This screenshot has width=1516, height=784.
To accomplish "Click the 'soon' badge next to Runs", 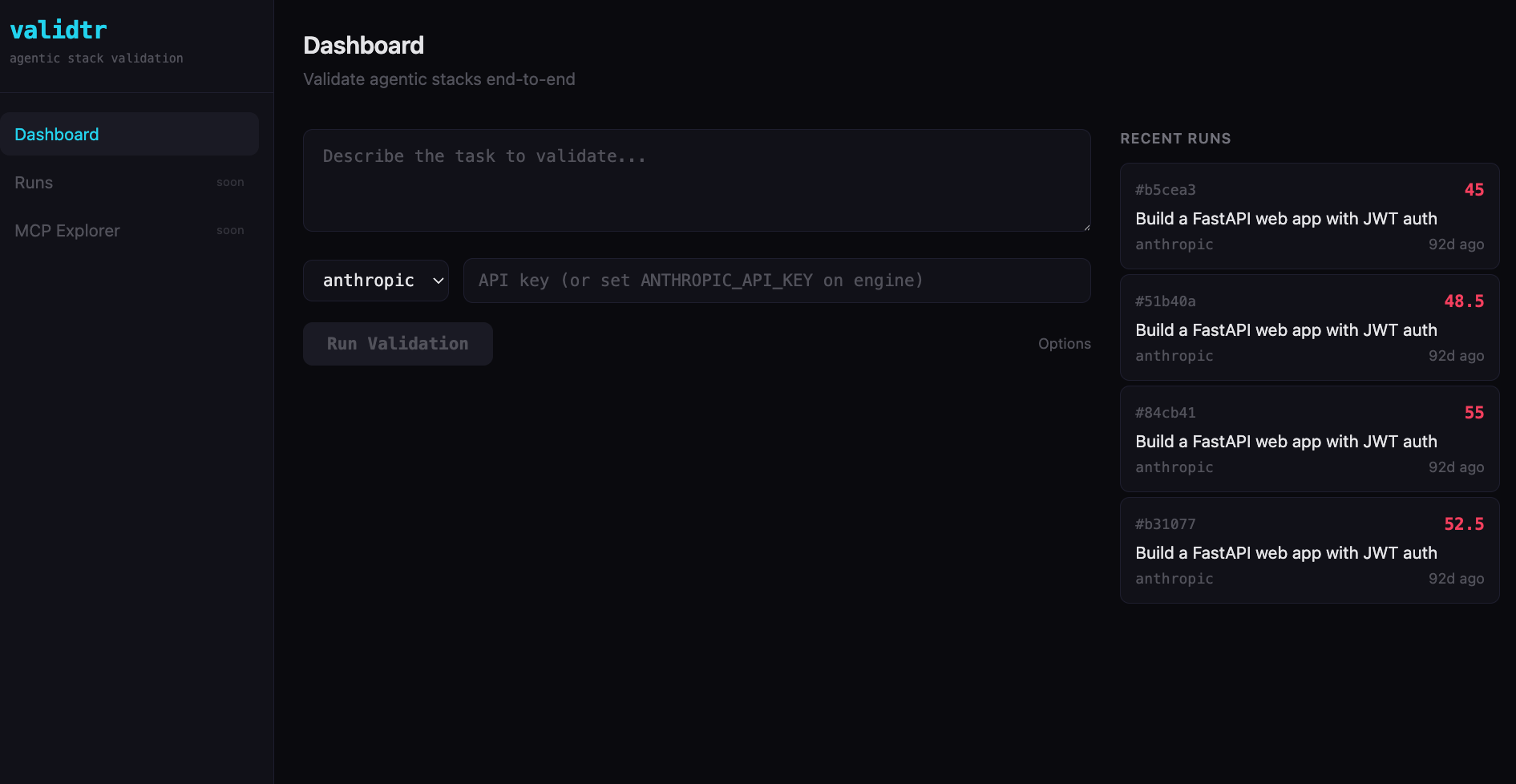I will tap(230, 182).
